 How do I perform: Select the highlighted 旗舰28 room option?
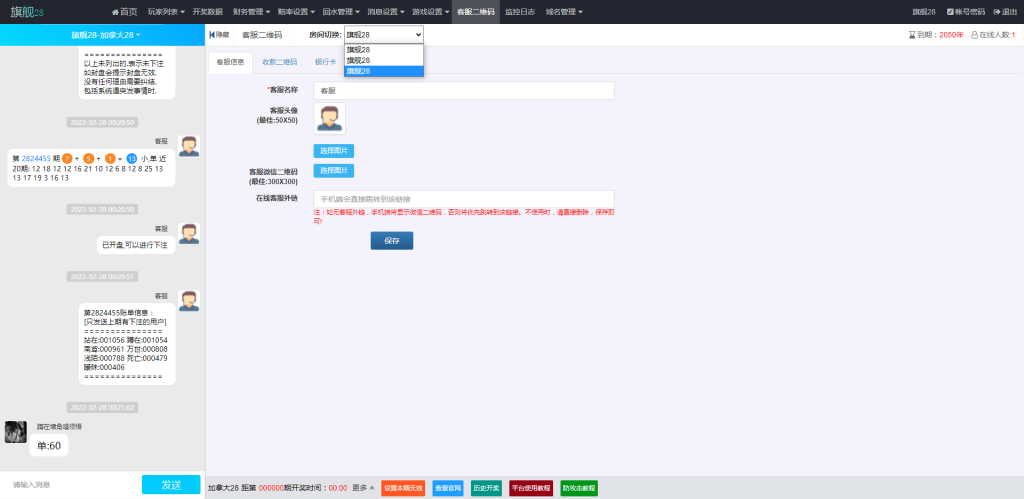pos(384,71)
